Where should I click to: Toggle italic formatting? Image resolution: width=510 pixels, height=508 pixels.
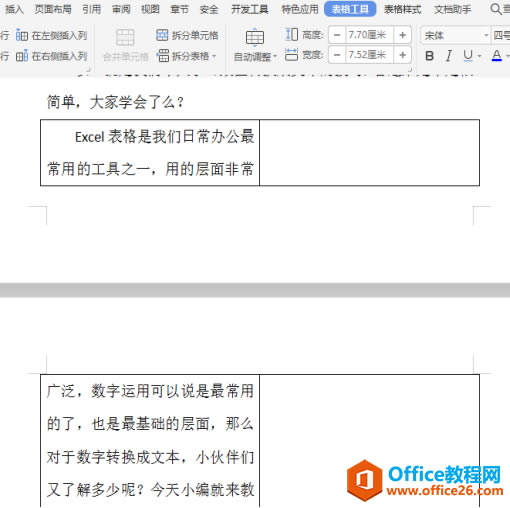(449, 56)
